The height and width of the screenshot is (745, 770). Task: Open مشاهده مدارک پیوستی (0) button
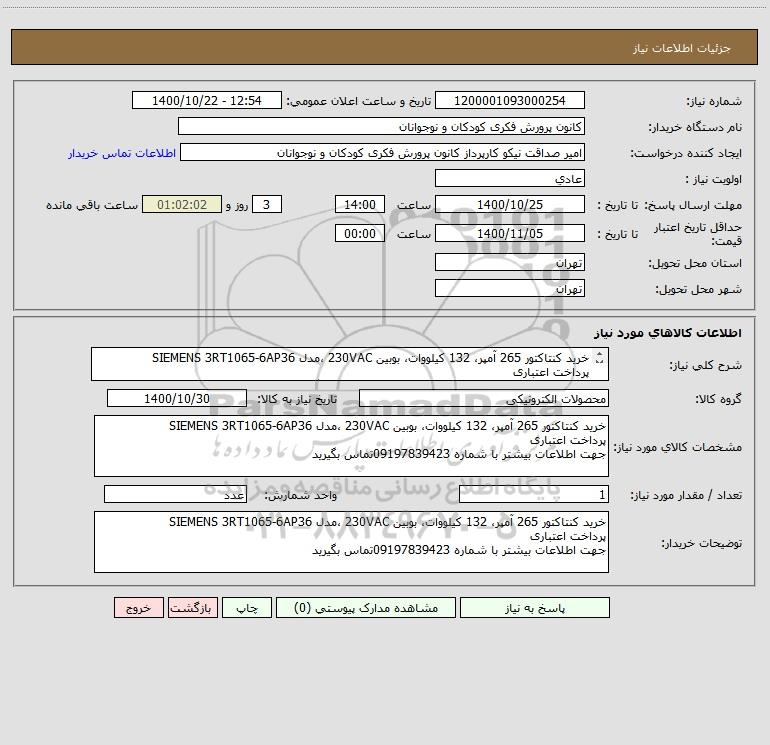click(365, 607)
